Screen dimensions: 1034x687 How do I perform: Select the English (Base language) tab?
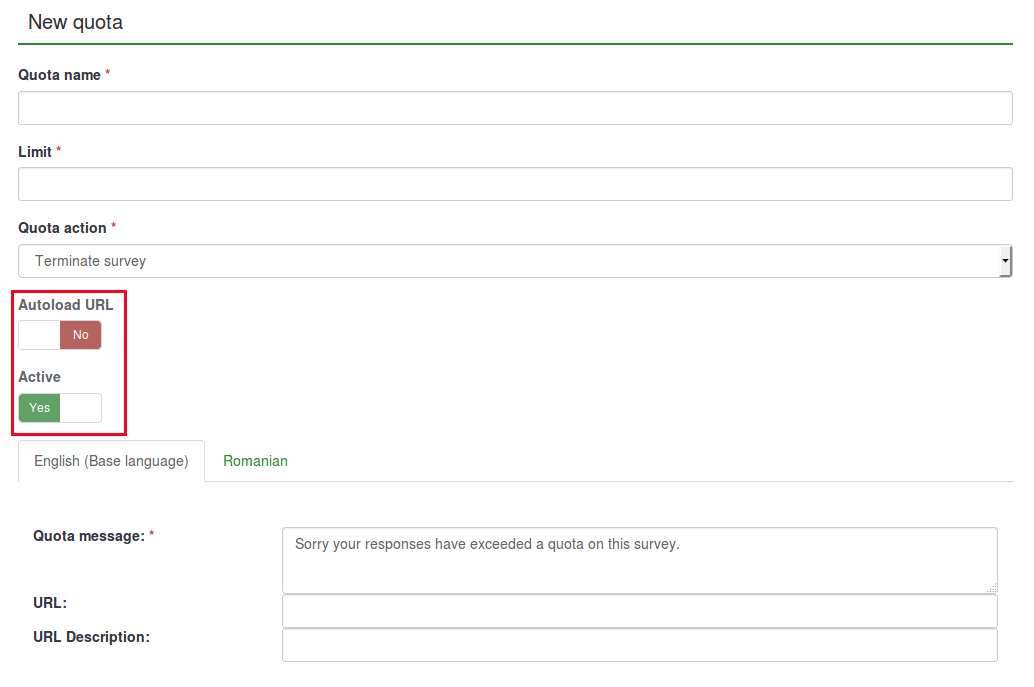pyautogui.click(x=111, y=461)
